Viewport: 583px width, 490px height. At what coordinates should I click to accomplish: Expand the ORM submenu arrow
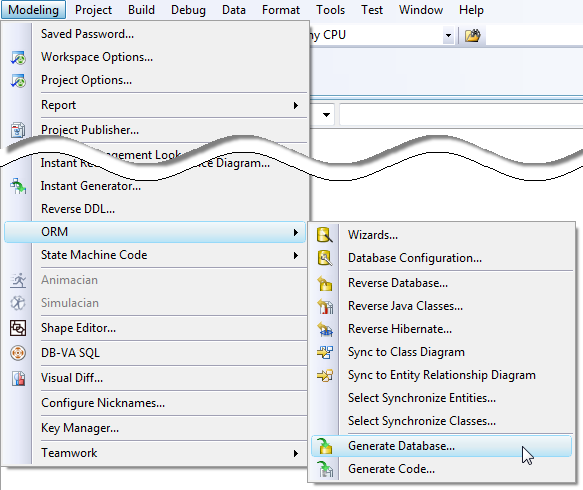[x=296, y=232]
